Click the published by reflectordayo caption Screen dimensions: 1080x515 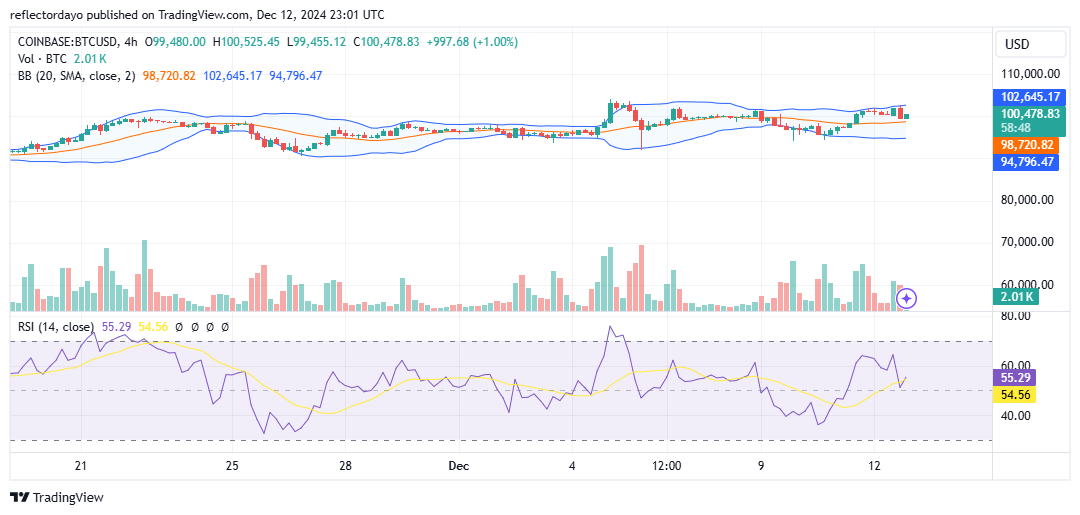[196, 14]
